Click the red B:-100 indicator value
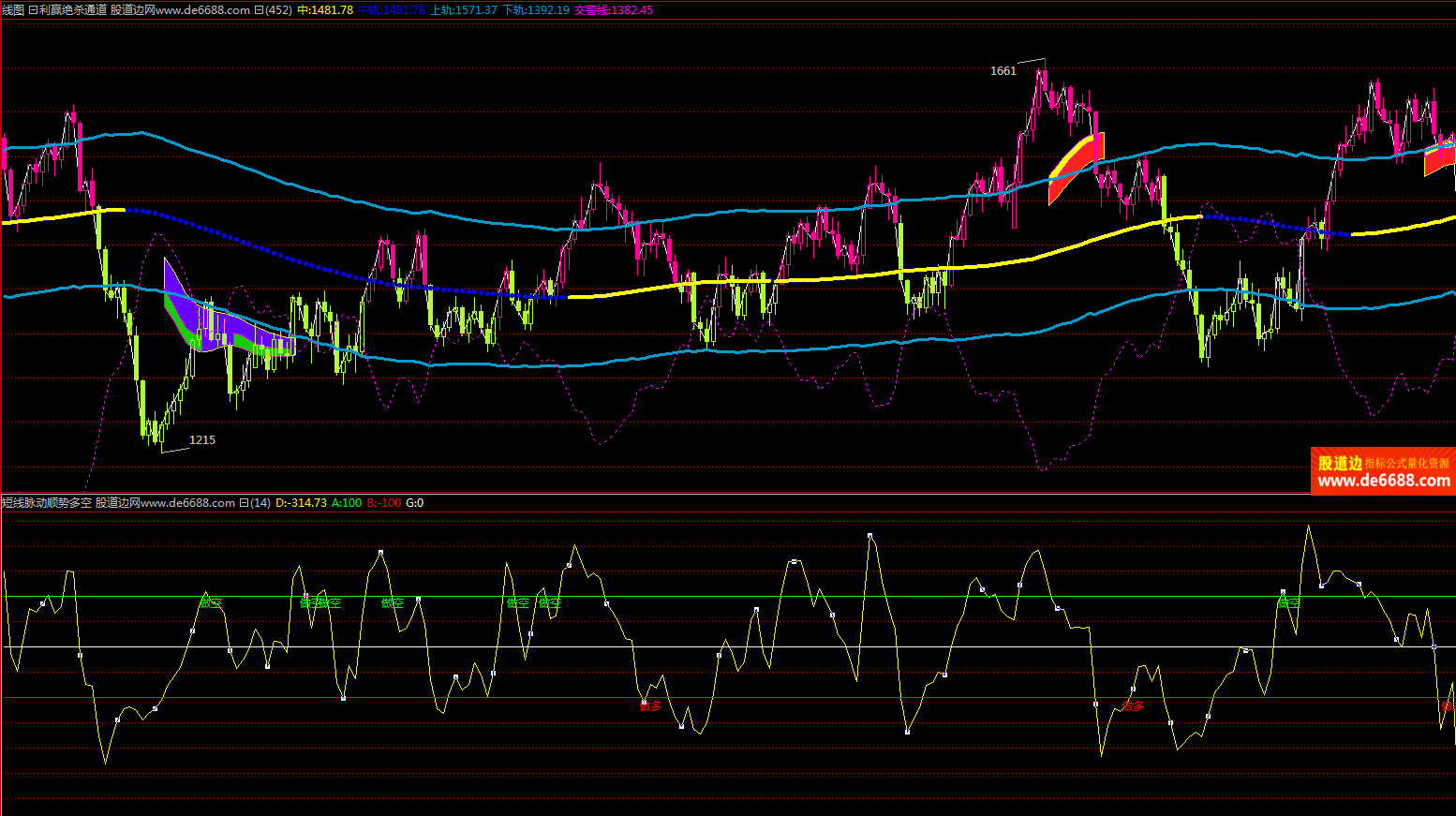Screen dimensions: 1456x816 pyautogui.click(x=383, y=503)
